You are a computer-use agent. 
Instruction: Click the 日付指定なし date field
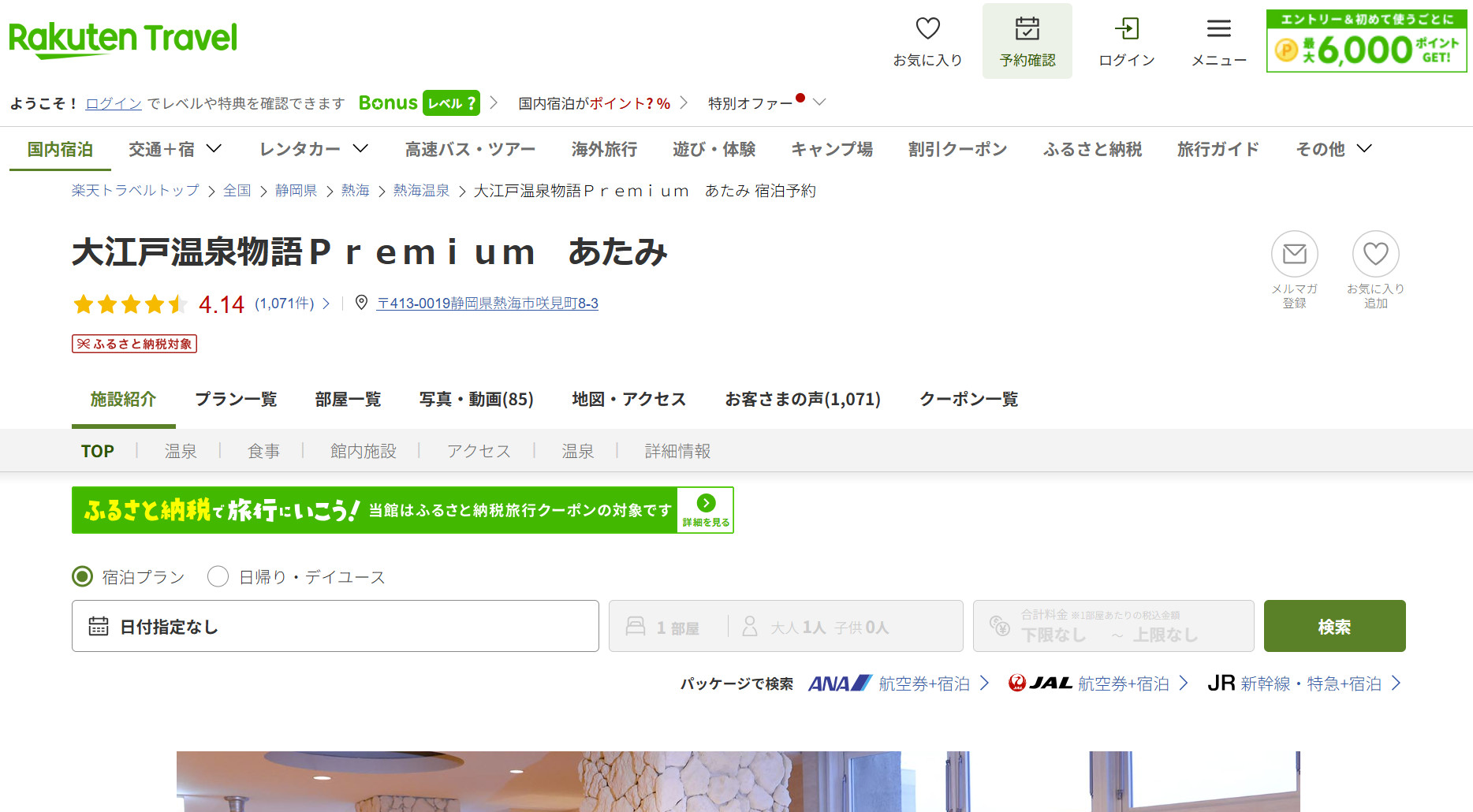point(335,626)
